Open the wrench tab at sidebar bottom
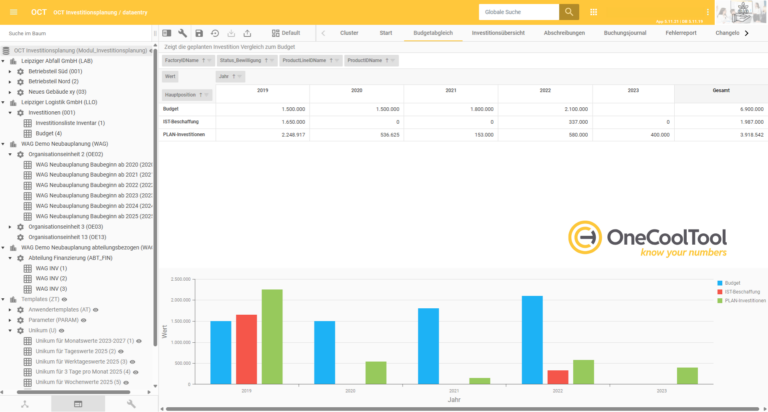Screen dimensions: 768x412 tap(131, 403)
